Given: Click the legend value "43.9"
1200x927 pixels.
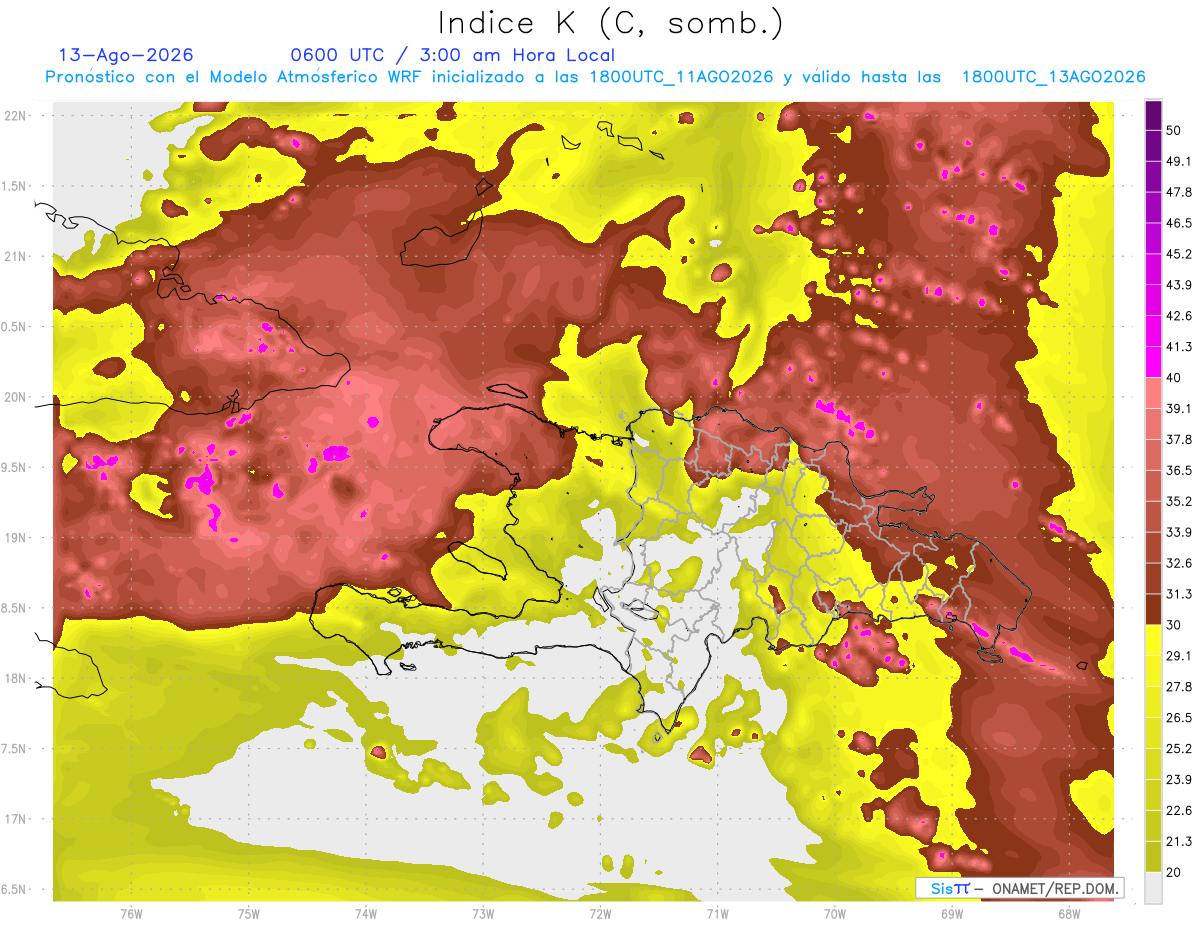Looking at the screenshot, I should pyautogui.click(x=1179, y=285).
